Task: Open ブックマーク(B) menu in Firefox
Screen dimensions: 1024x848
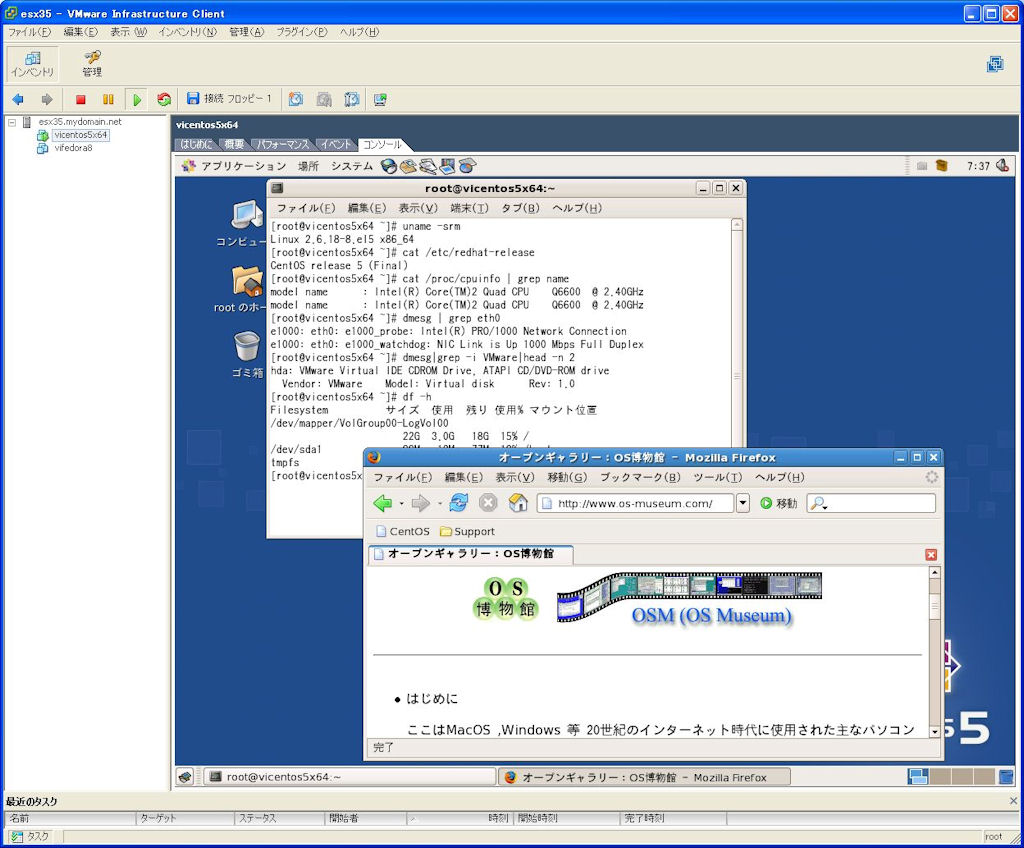Action: pos(639,477)
